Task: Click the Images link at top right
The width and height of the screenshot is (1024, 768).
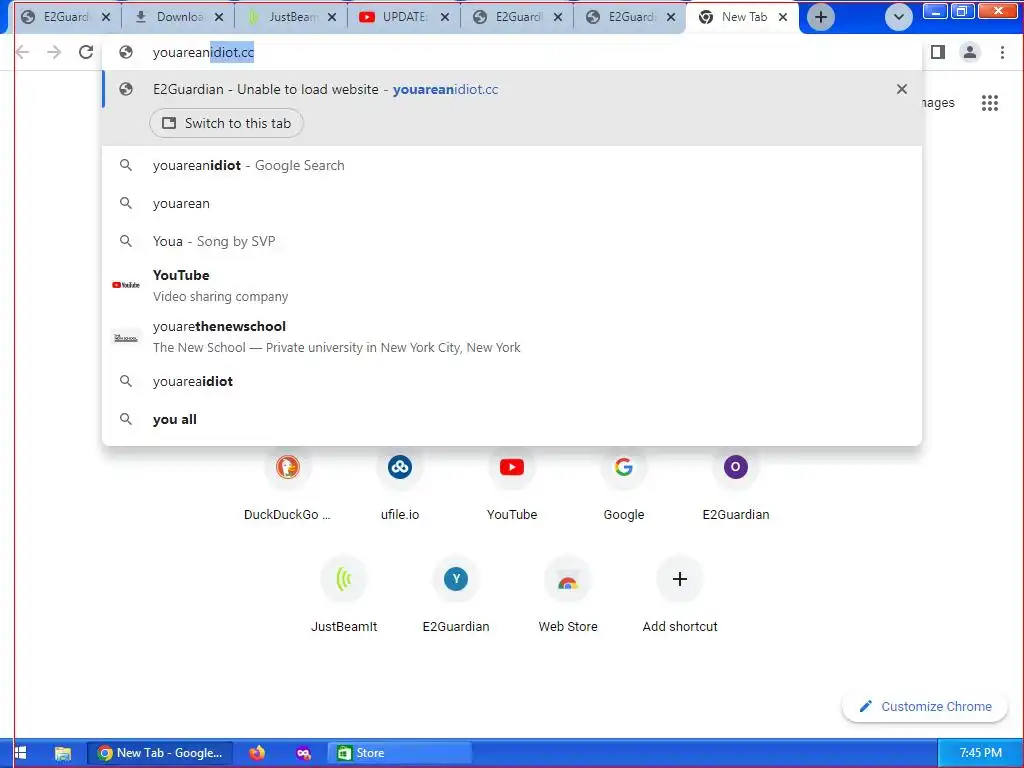Action: coord(938,103)
